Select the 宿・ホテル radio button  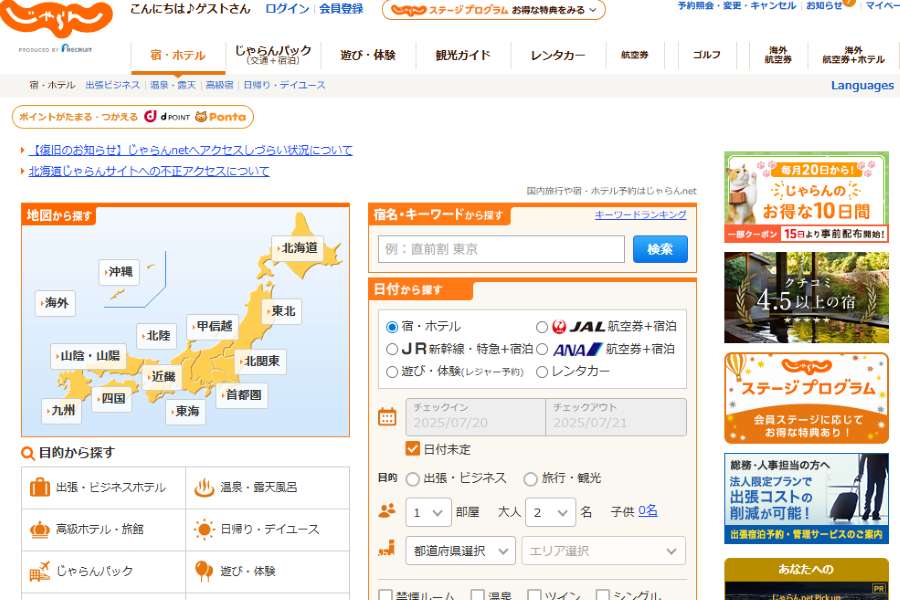pyautogui.click(x=392, y=327)
